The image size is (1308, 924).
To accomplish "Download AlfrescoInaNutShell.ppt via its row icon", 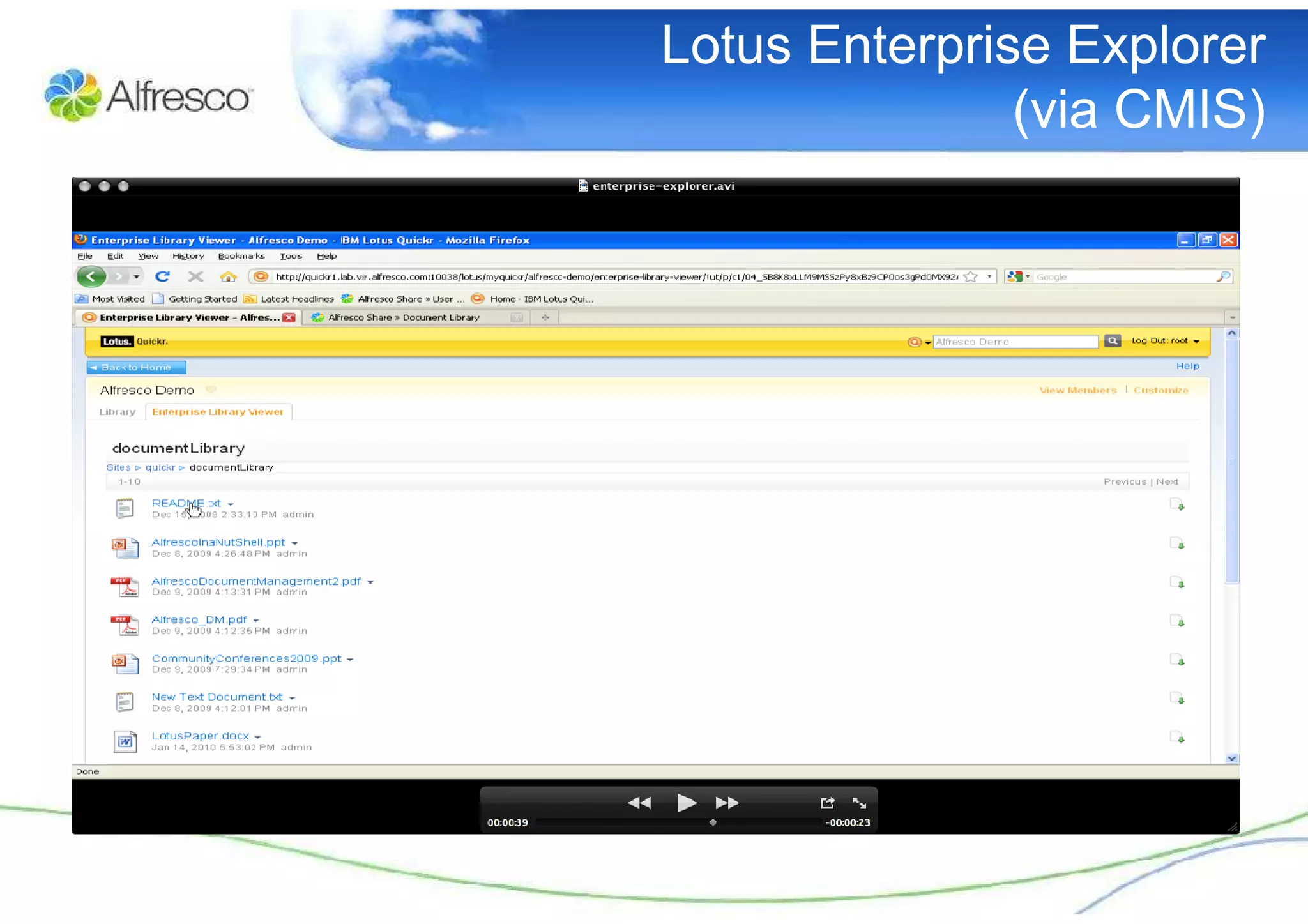I will 1177,543.
